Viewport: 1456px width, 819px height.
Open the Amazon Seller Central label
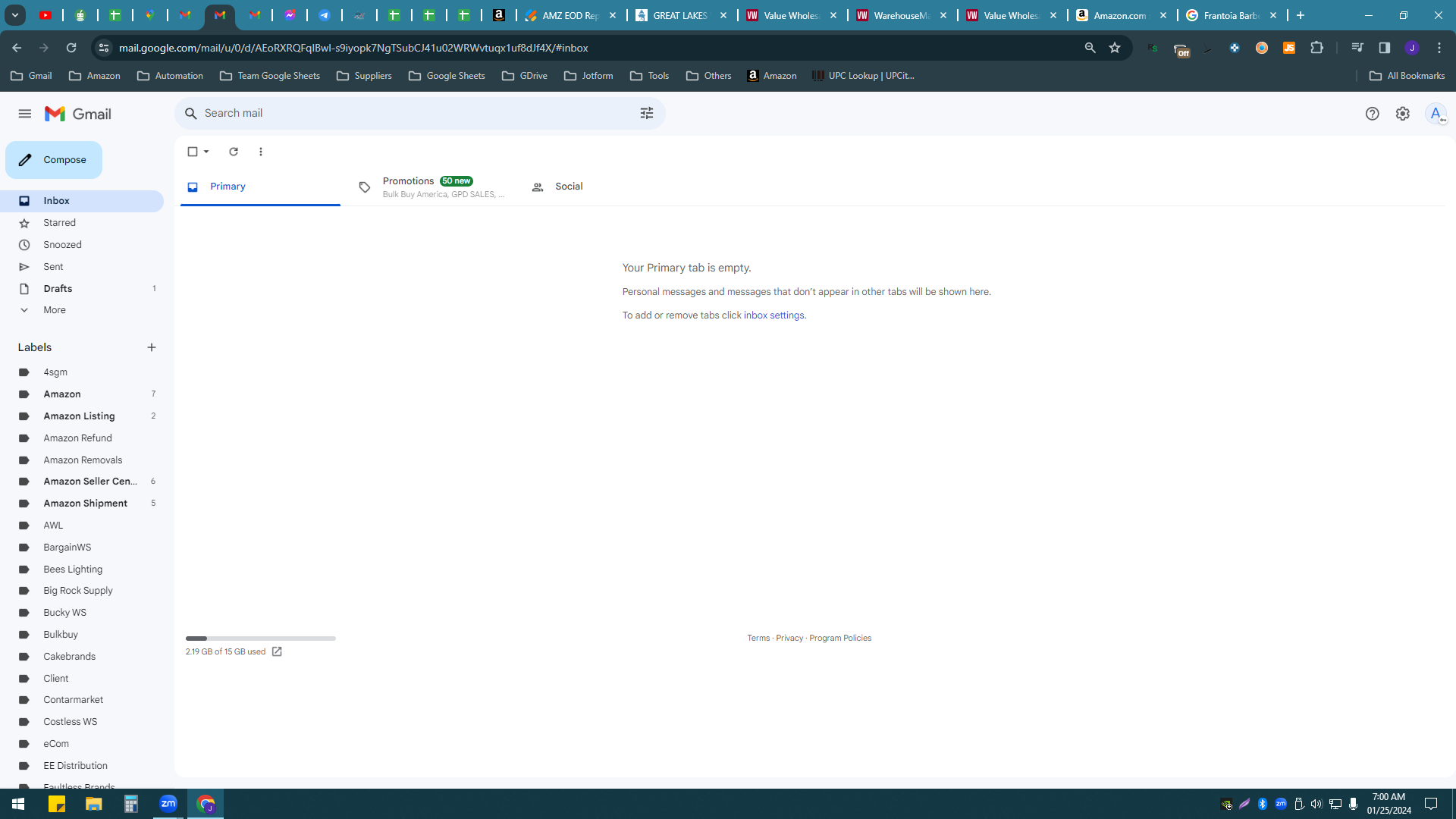[x=82, y=482]
